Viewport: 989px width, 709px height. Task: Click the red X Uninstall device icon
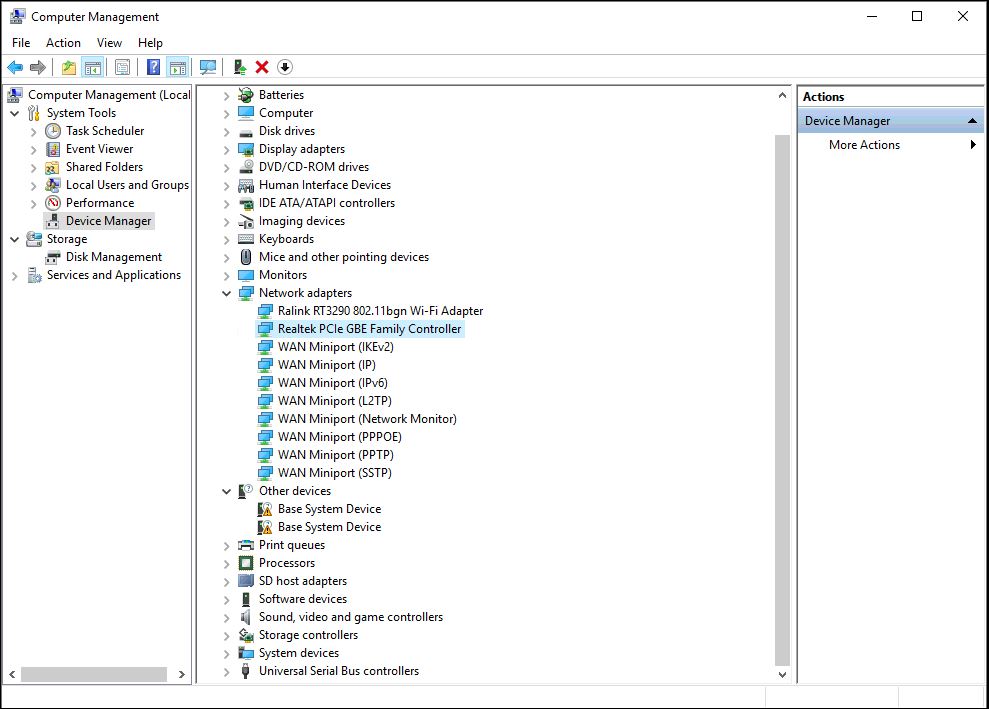pos(262,67)
